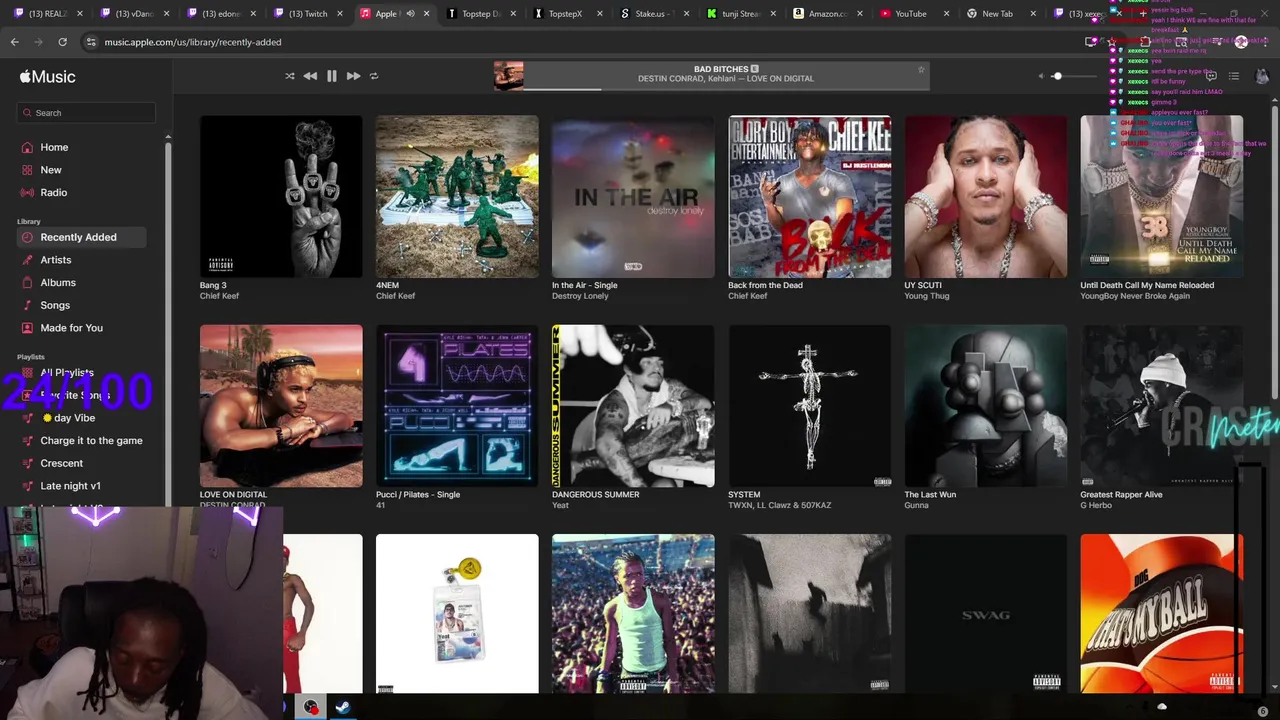Image resolution: width=1280 pixels, height=720 pixels.
Task: Click Chief Keef link under Bang 3
Action: (x=219, y=296)
